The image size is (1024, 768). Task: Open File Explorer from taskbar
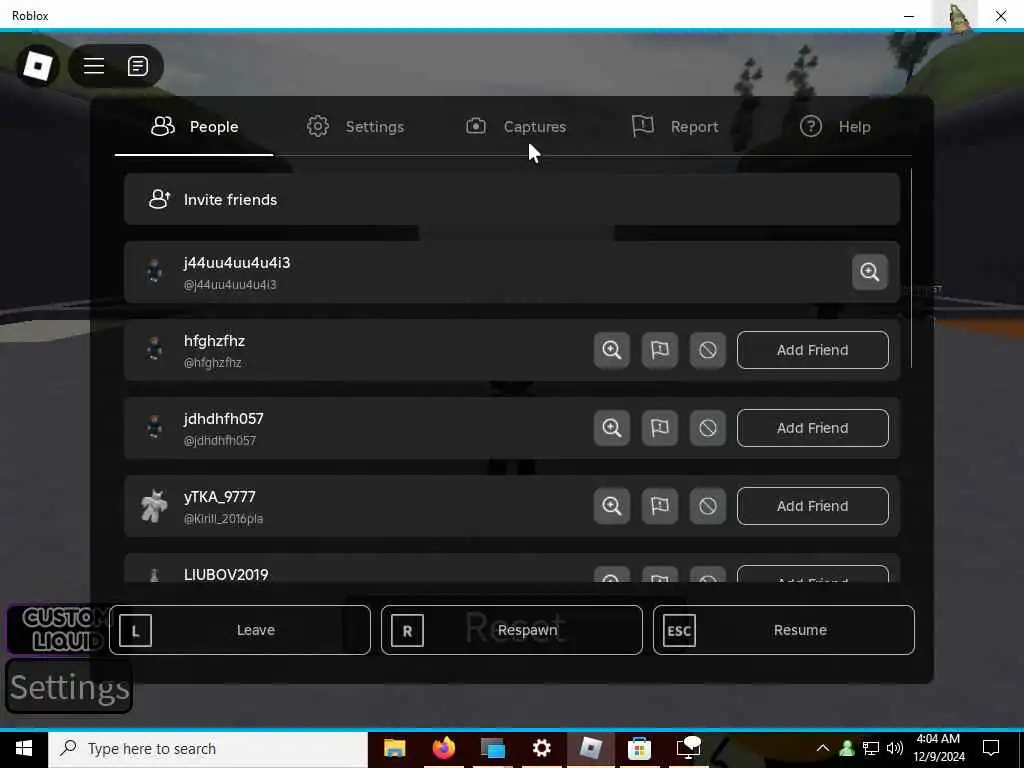point(394,748)
